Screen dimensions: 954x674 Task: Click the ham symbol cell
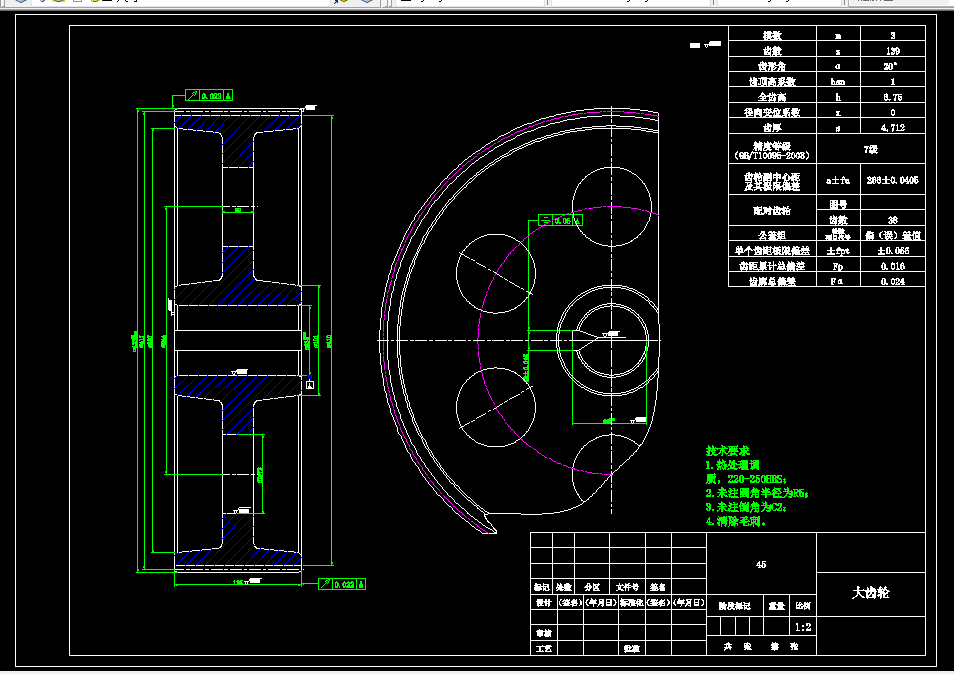[838, 82]
